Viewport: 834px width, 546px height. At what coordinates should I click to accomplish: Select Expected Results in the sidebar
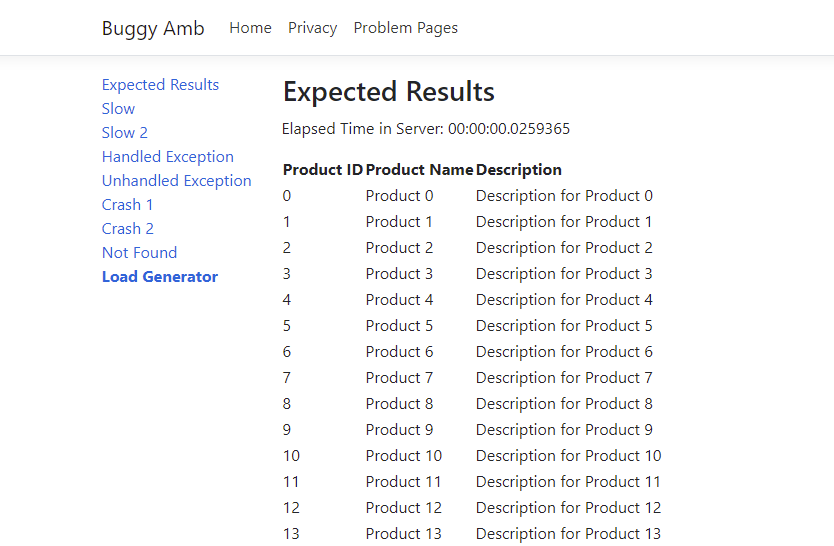pyautogui.click(x=160, y=85)
